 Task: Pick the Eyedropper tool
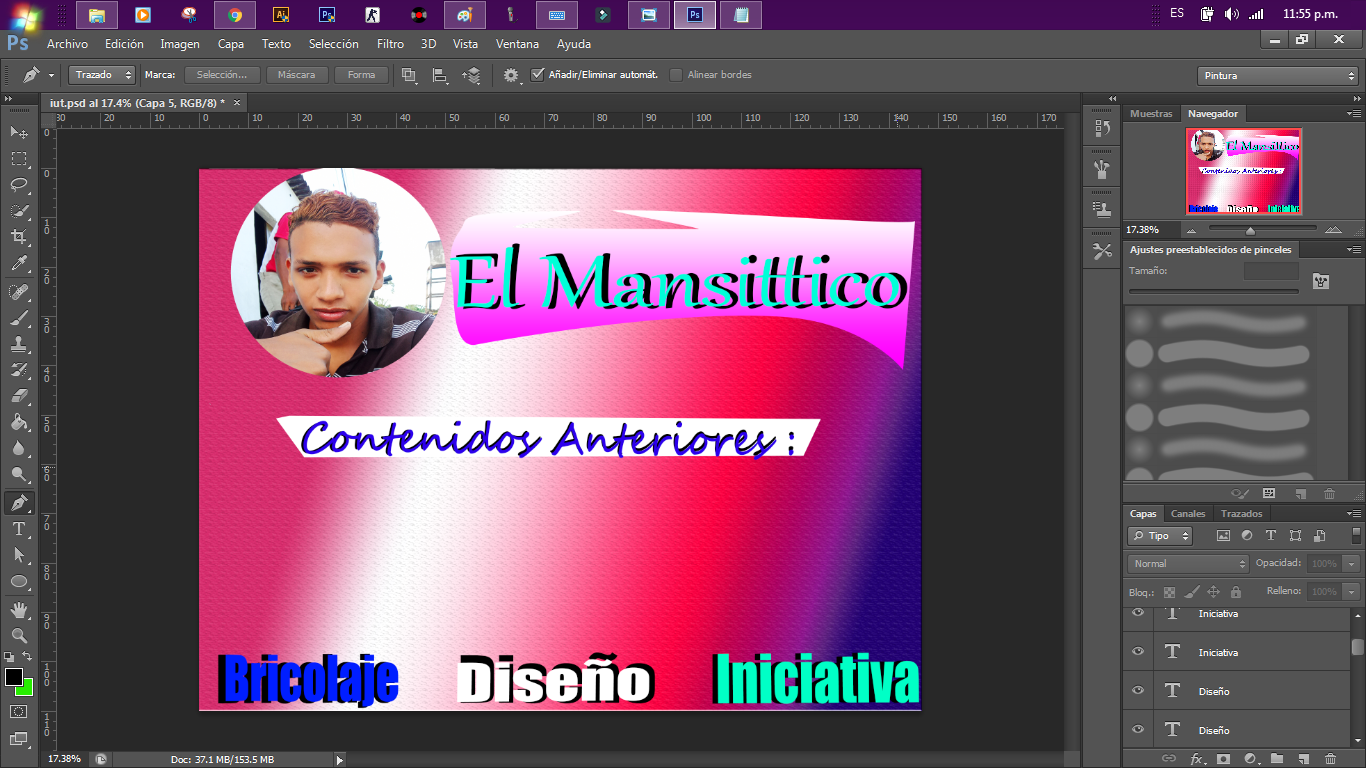[19, 264]
